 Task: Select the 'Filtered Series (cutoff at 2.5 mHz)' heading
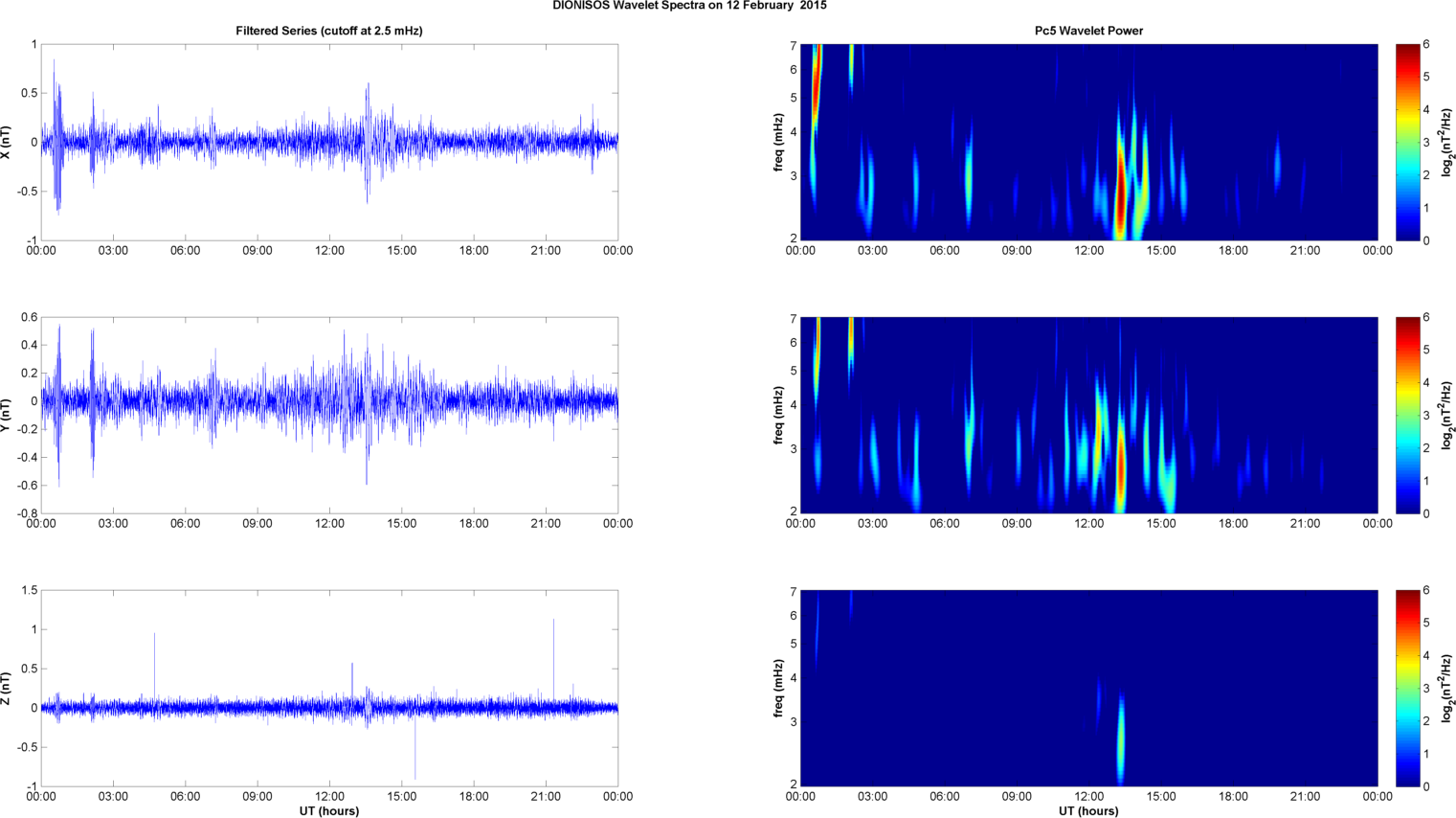pos(329,31)
